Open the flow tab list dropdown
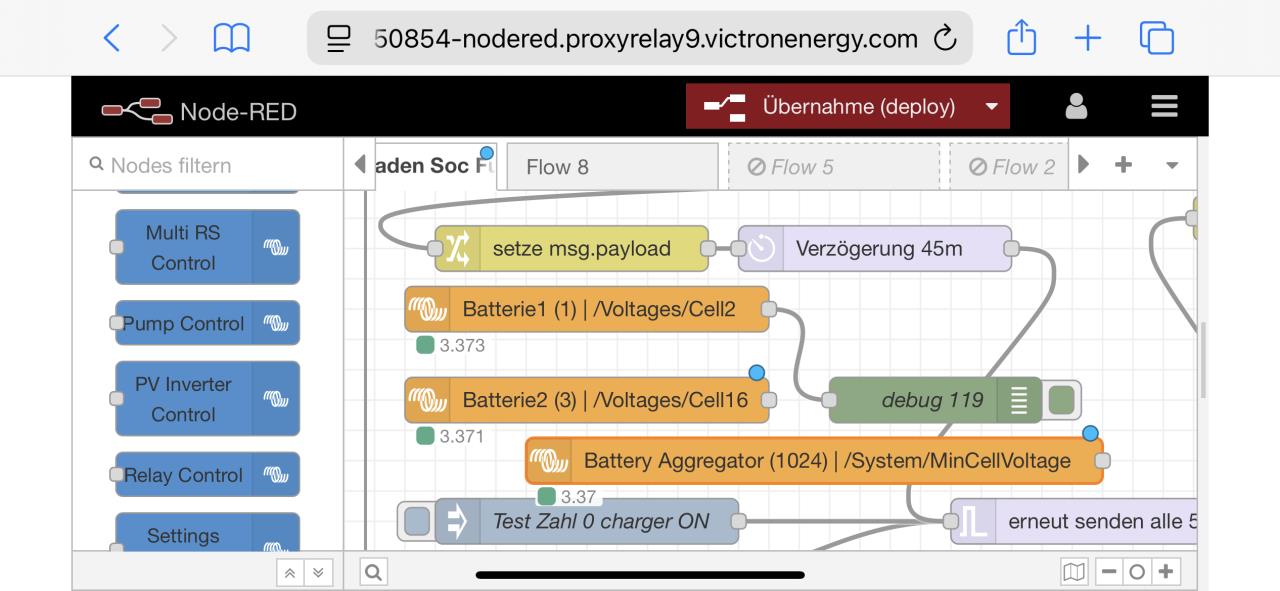The height and width of the screenshot is (591, 1280). pyautogui.click(x=1172, y=165)
